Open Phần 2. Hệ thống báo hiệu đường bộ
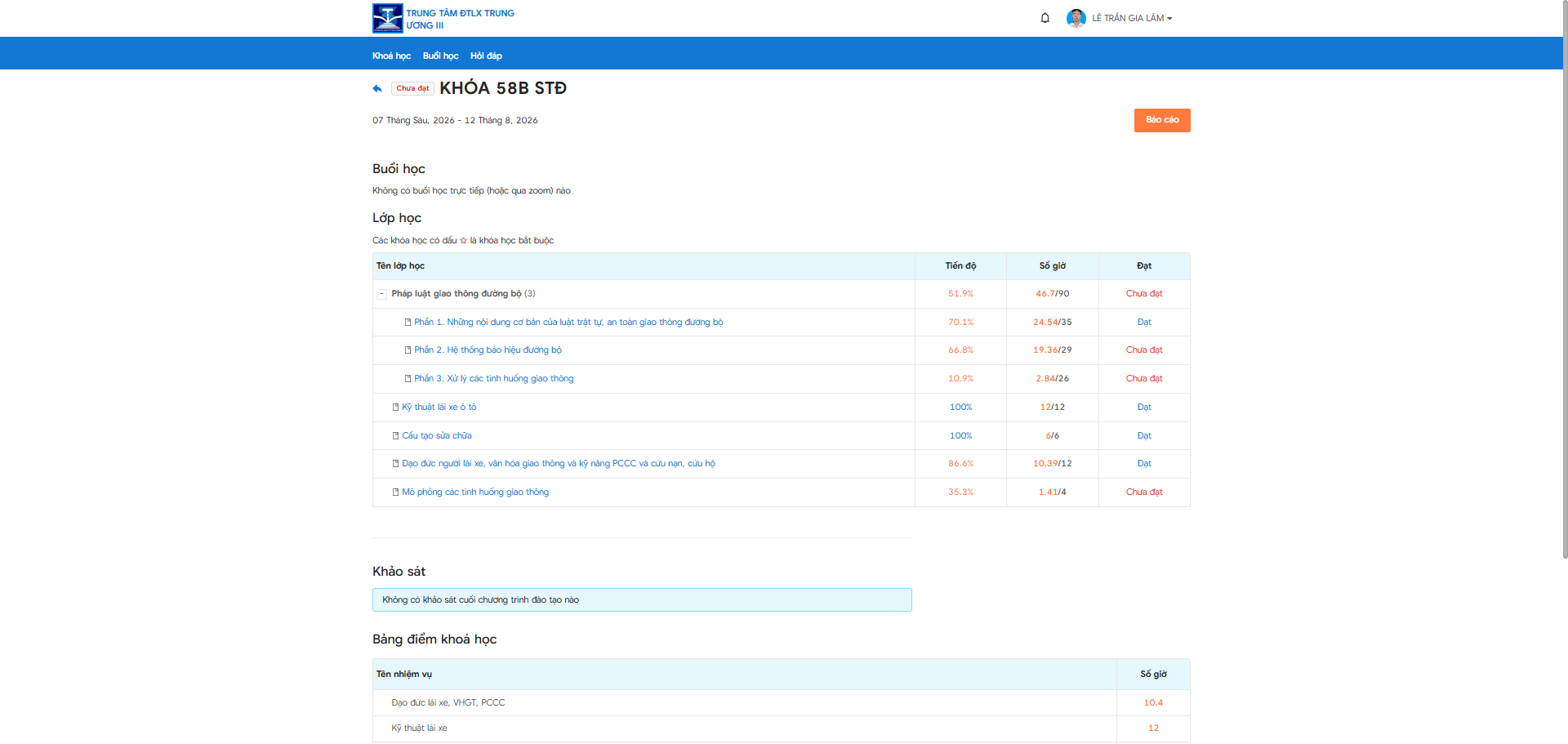The height and width of the screenshot is (744, 1568). click(x=488, y=350)
